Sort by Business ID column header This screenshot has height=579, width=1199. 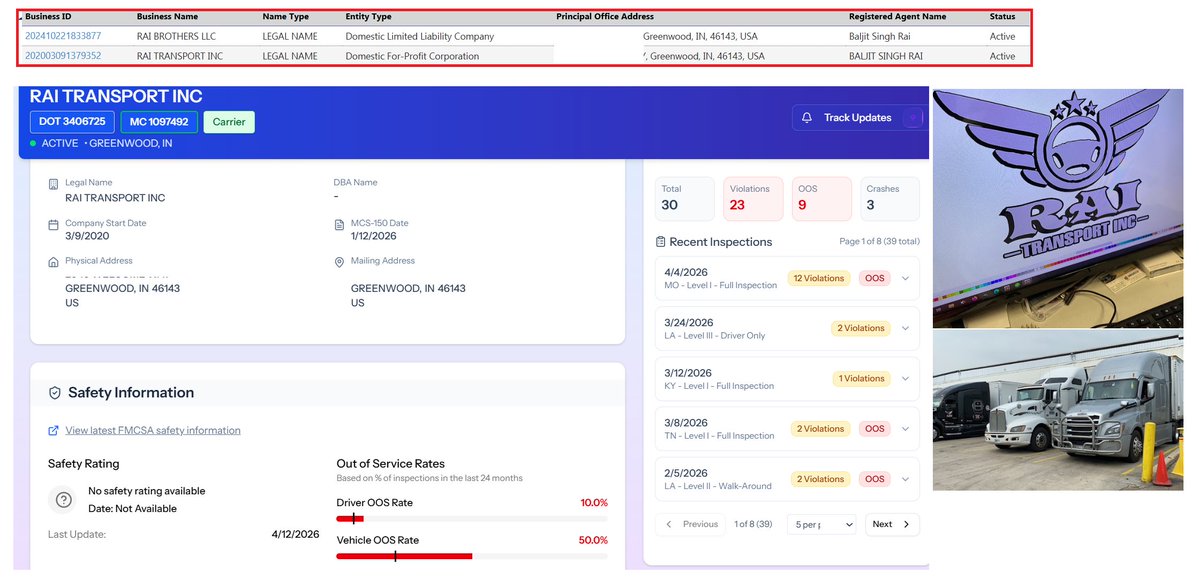tap(48, 16)
